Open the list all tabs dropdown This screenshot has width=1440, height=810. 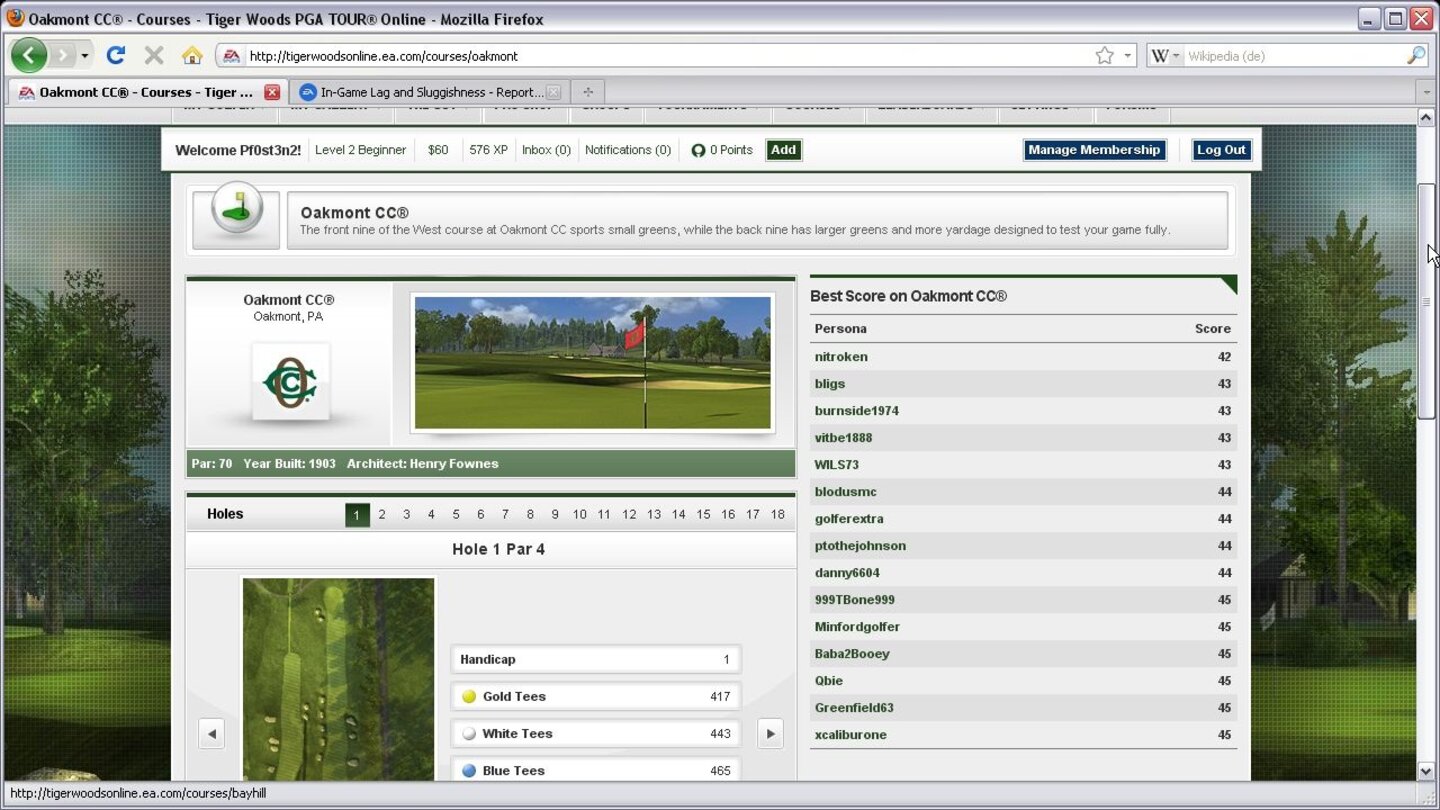(x=1427, y=92)
